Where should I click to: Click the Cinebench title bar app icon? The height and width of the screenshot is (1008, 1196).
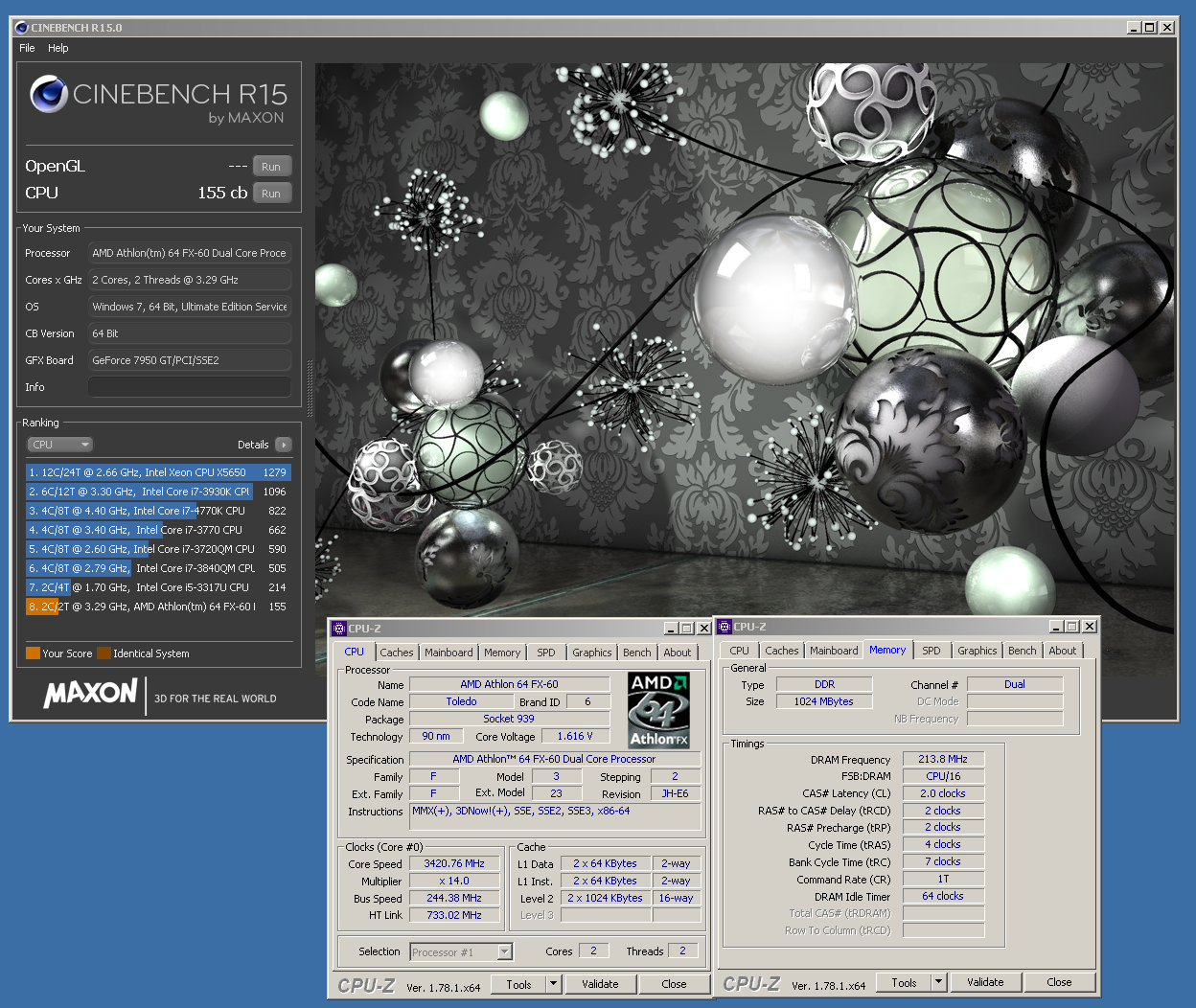point(22,28)
